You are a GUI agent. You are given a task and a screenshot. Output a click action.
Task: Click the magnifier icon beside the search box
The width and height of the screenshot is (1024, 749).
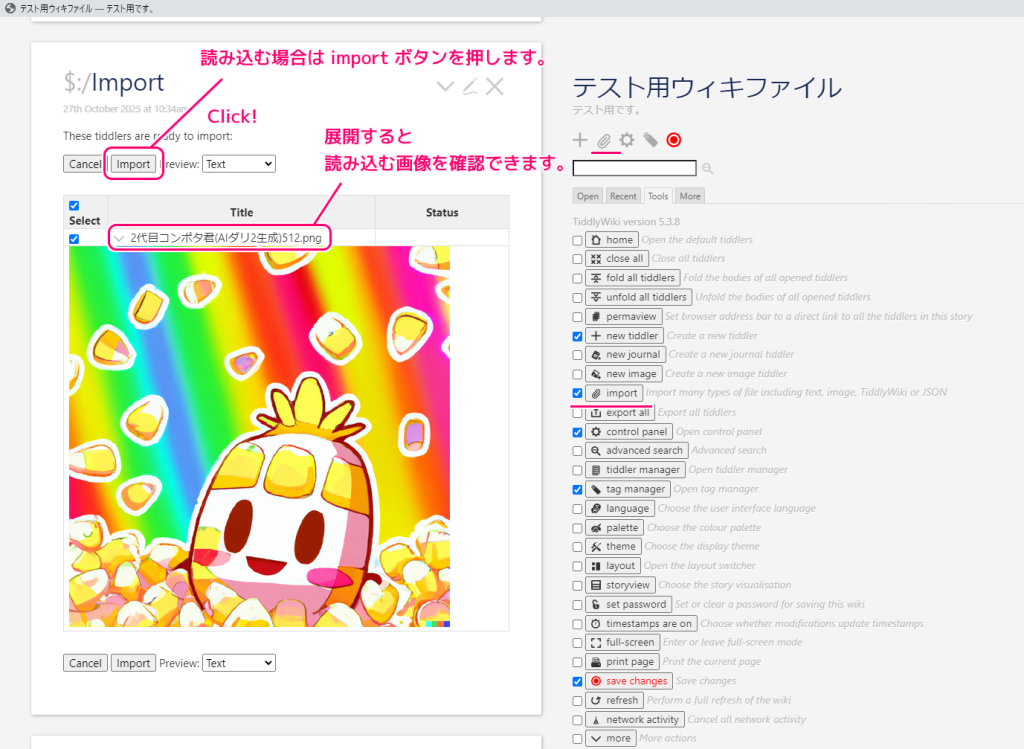tap(707, 168)
